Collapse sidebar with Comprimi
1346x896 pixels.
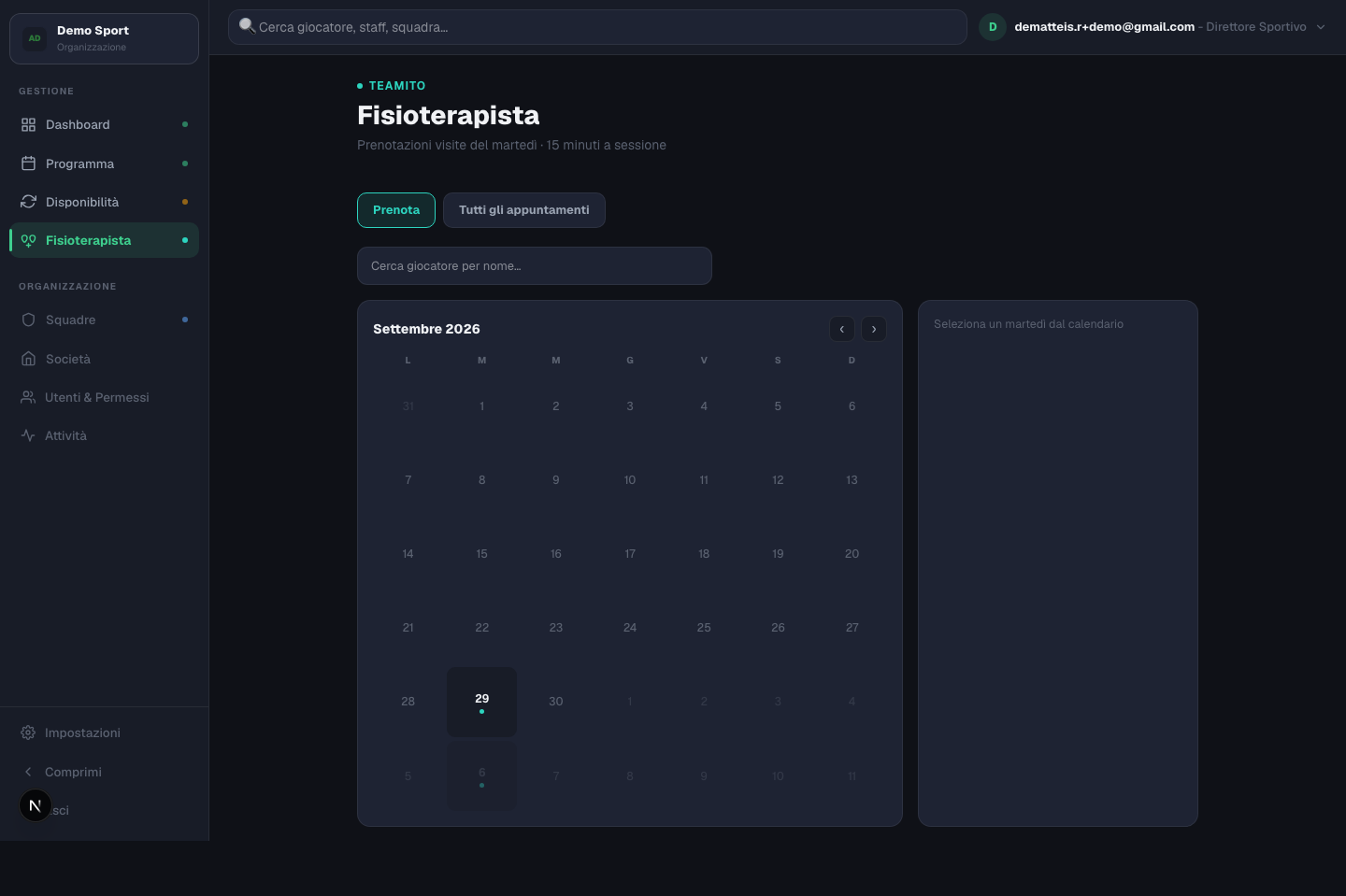pos(104,772)
